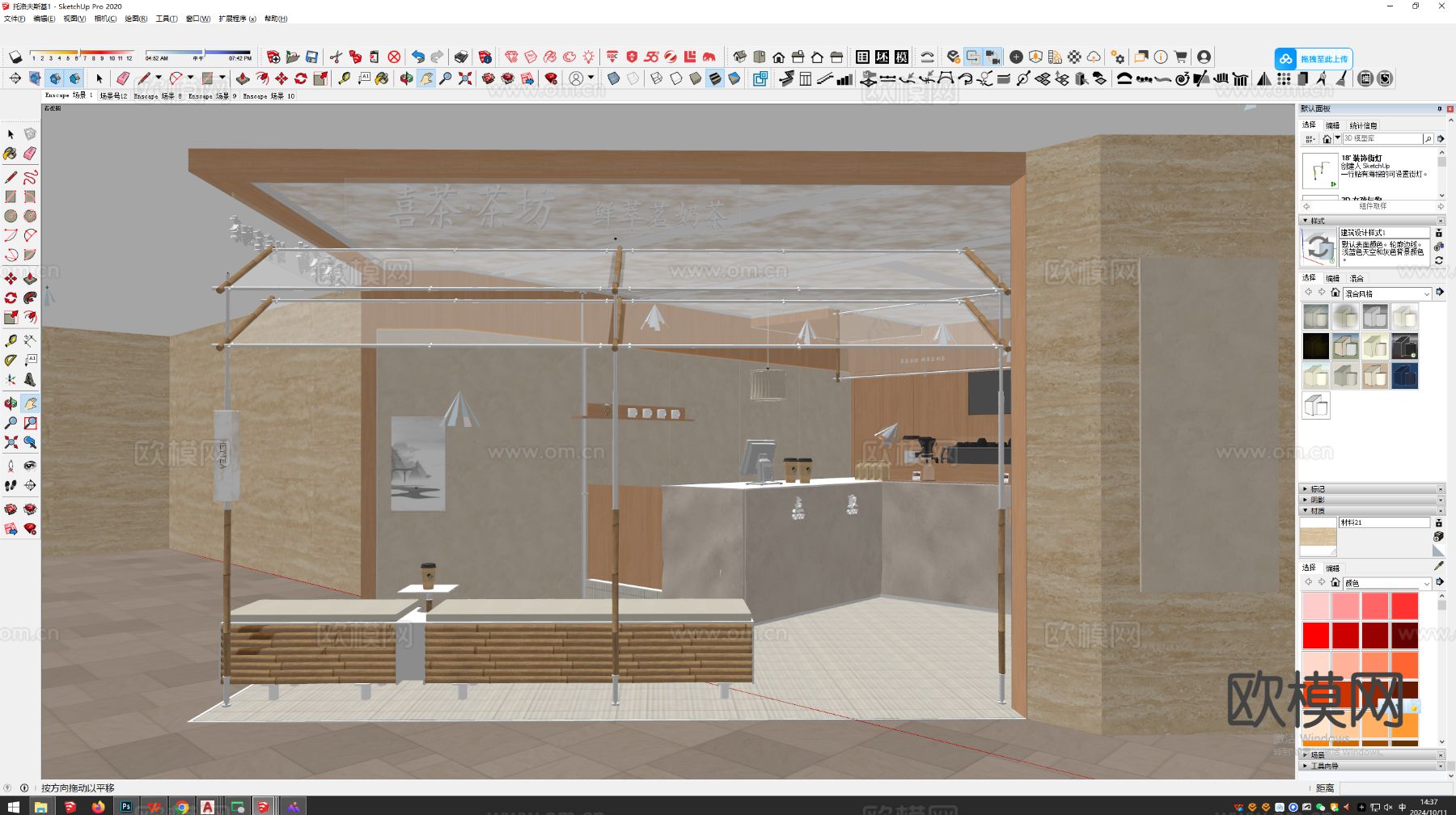Click the create new material icon
The height and width of the screenshot is (815, 1456).
(1439, 536)
